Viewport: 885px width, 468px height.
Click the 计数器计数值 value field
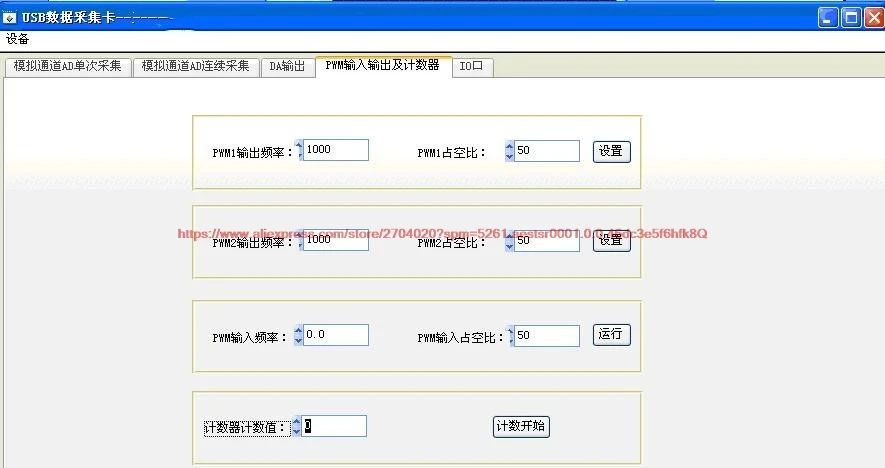tap(334, 426)
